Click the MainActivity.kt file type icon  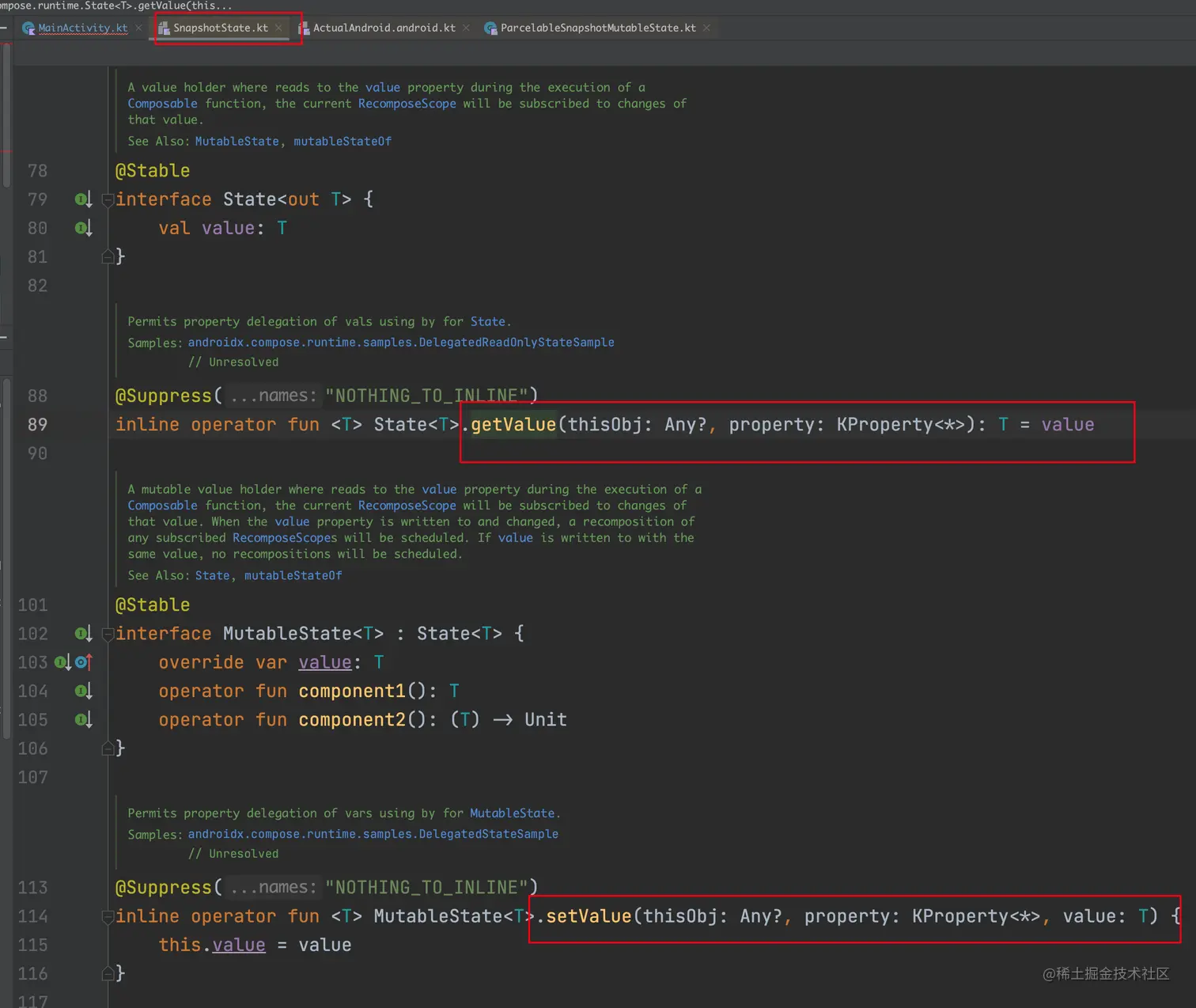29,28
